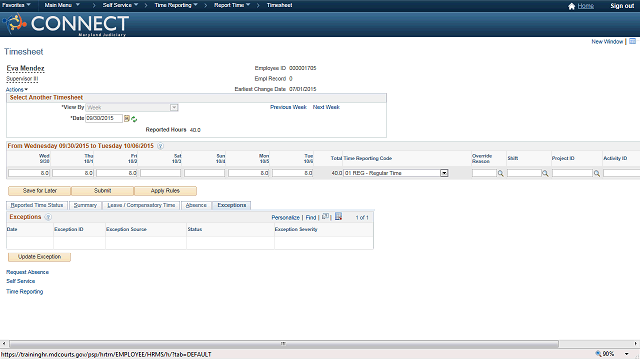Click the Wed 9/30 hours field
This screenshot has height=360, width=640.
point(29,173)
